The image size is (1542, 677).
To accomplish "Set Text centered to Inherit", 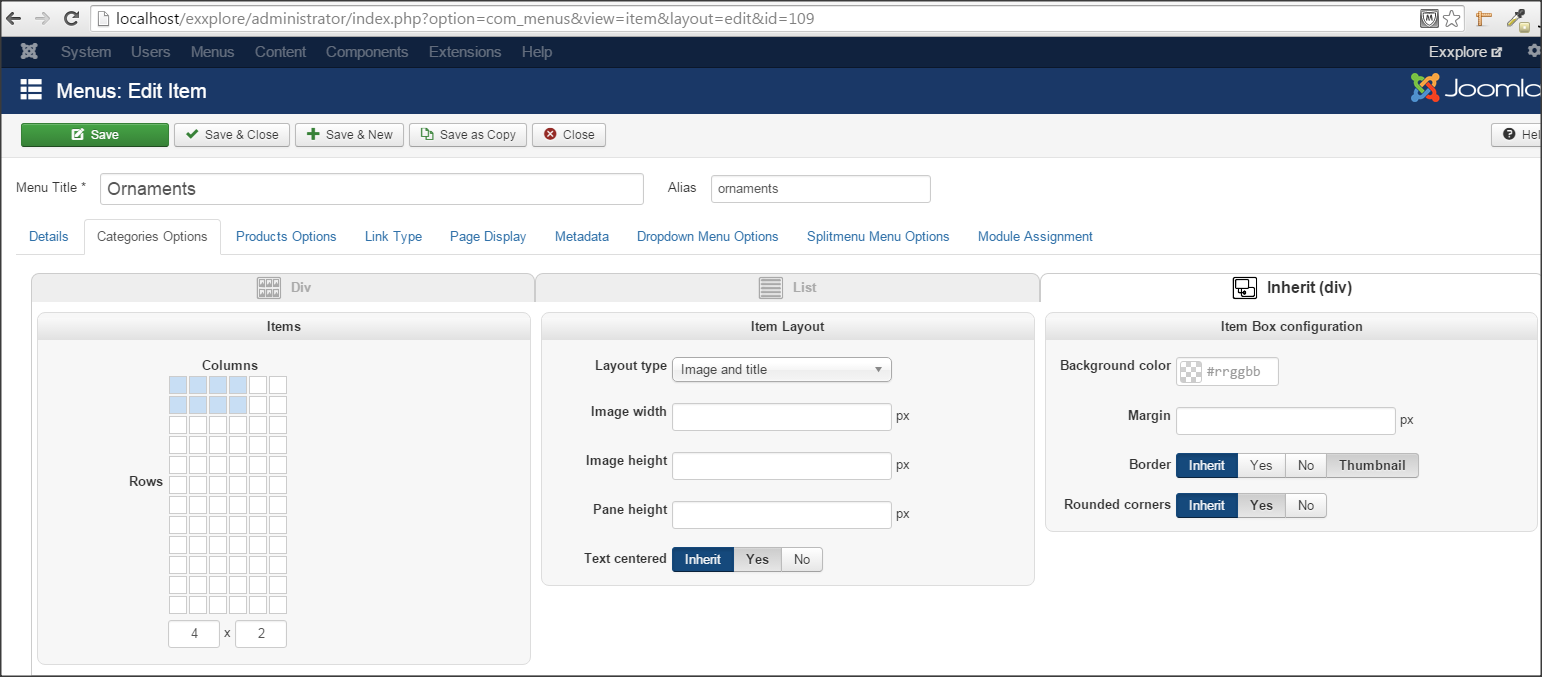I will 703,559.
